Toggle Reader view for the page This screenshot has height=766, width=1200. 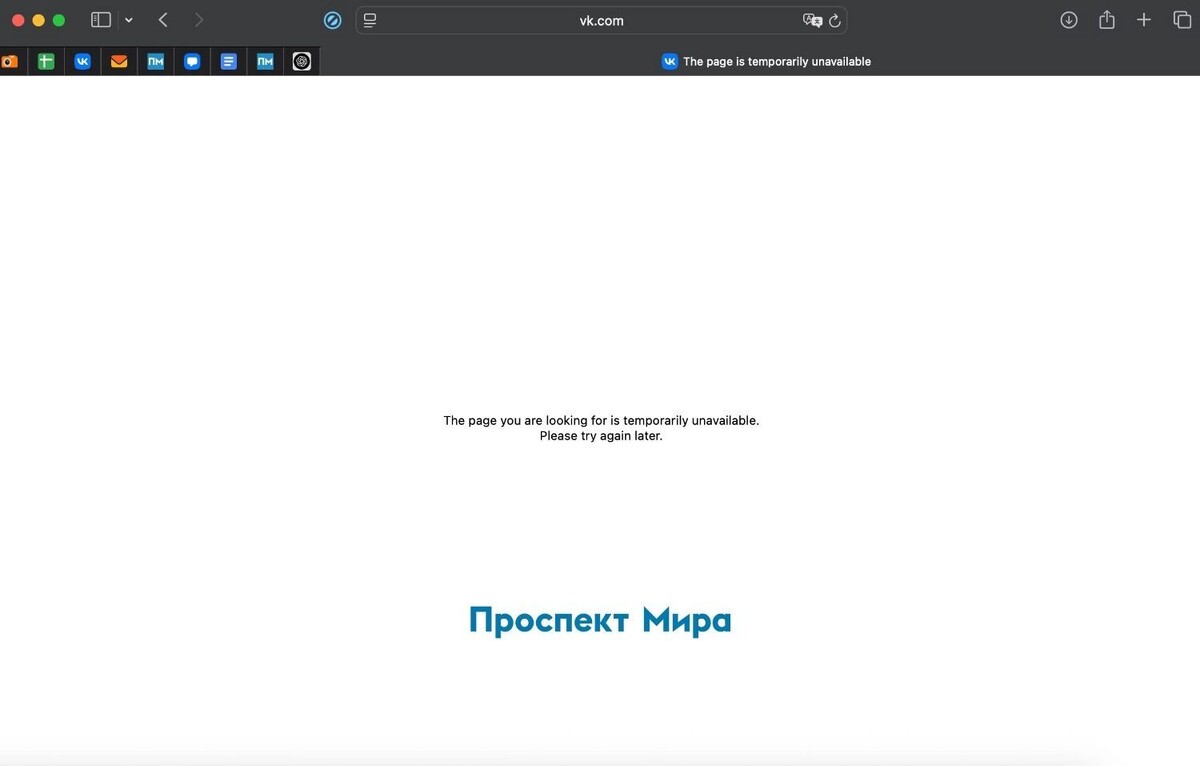(369, 20)
